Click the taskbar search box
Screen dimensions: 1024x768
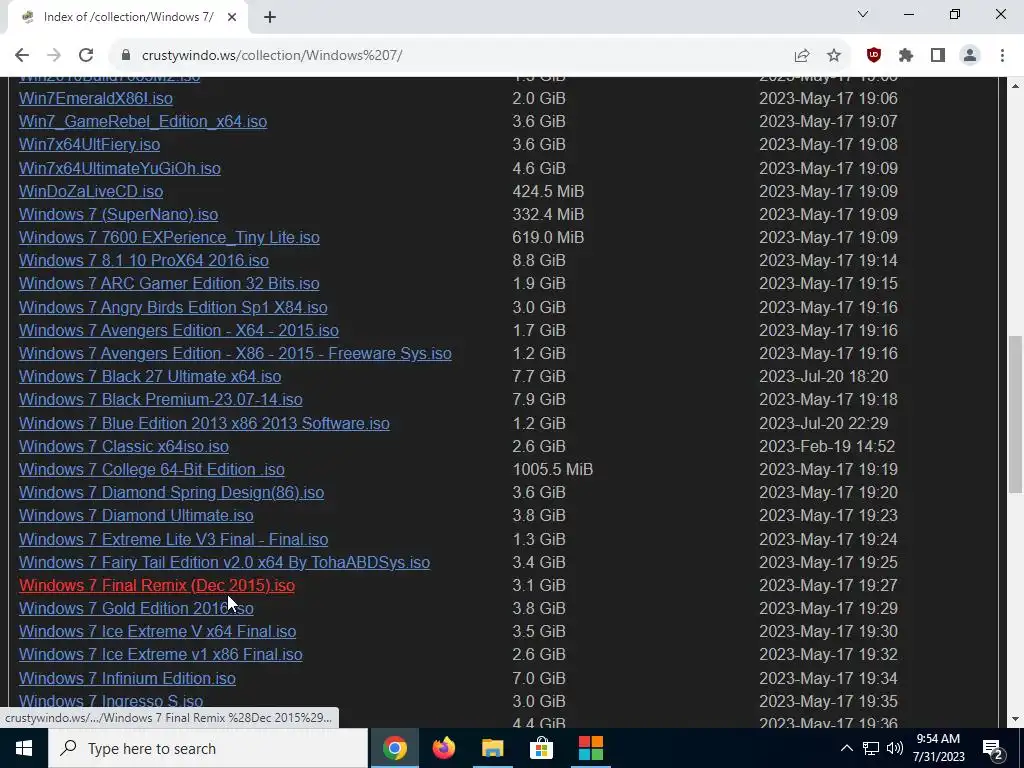(x=208, y=748)
